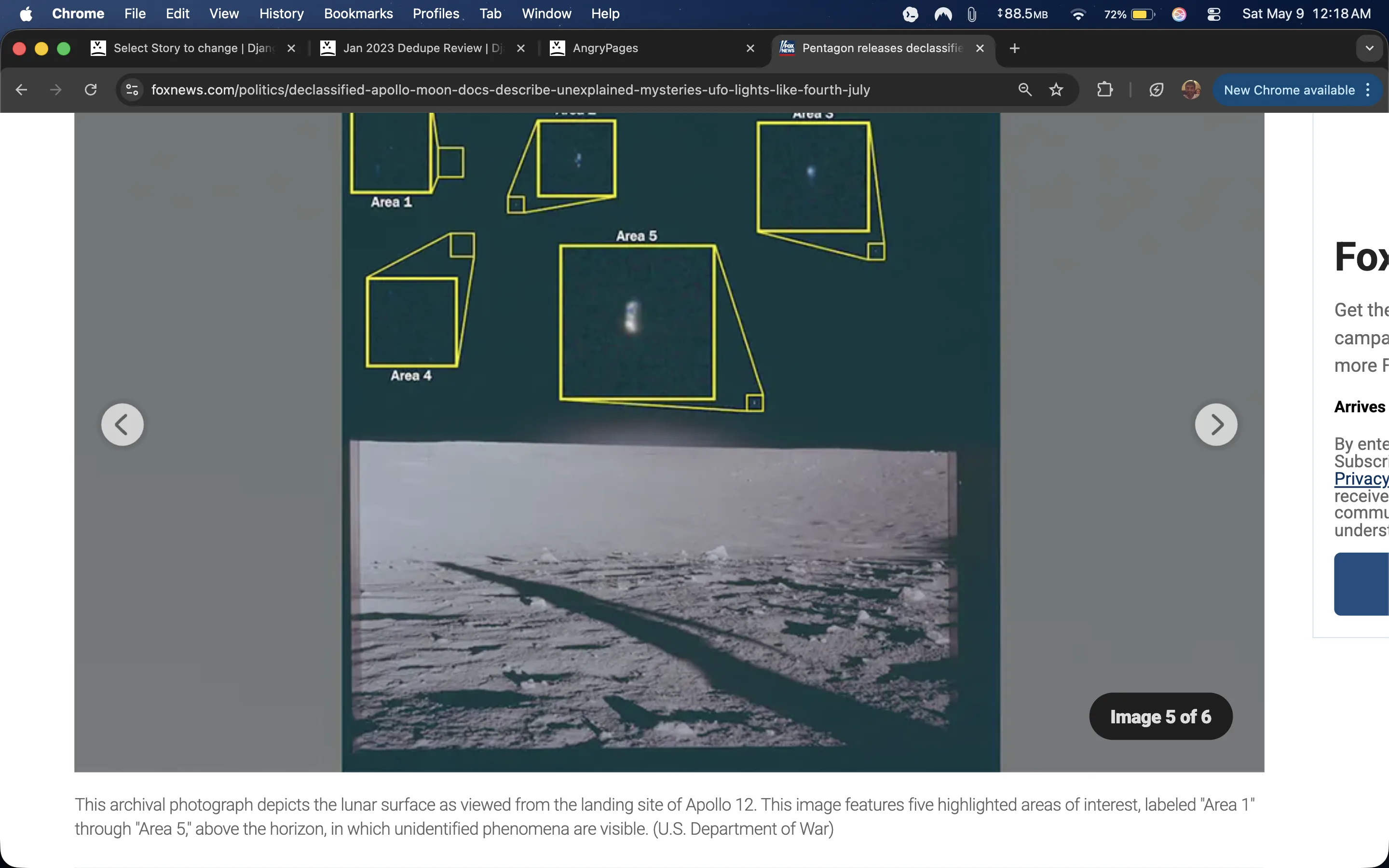Open the colorful Siri-like menu bar icon

click(1179, 14)
